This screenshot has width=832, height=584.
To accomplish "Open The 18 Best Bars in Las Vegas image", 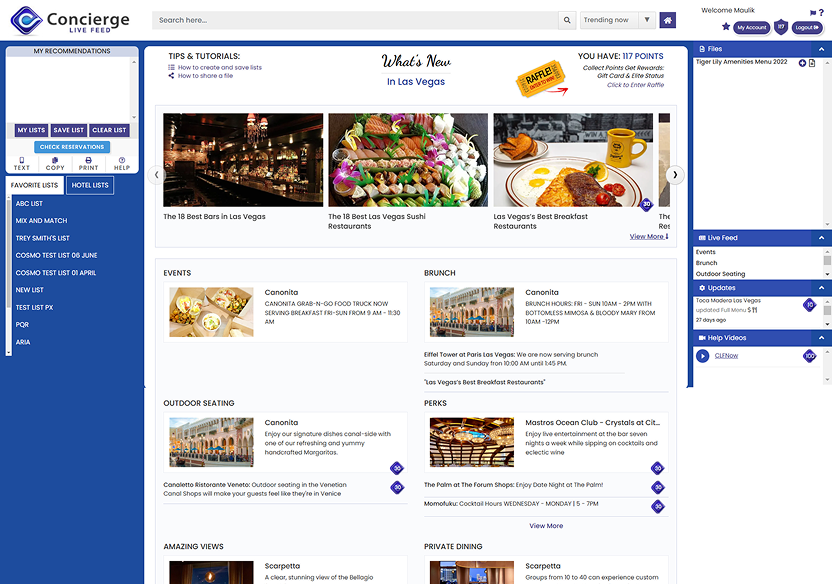I will pos(243,160).
